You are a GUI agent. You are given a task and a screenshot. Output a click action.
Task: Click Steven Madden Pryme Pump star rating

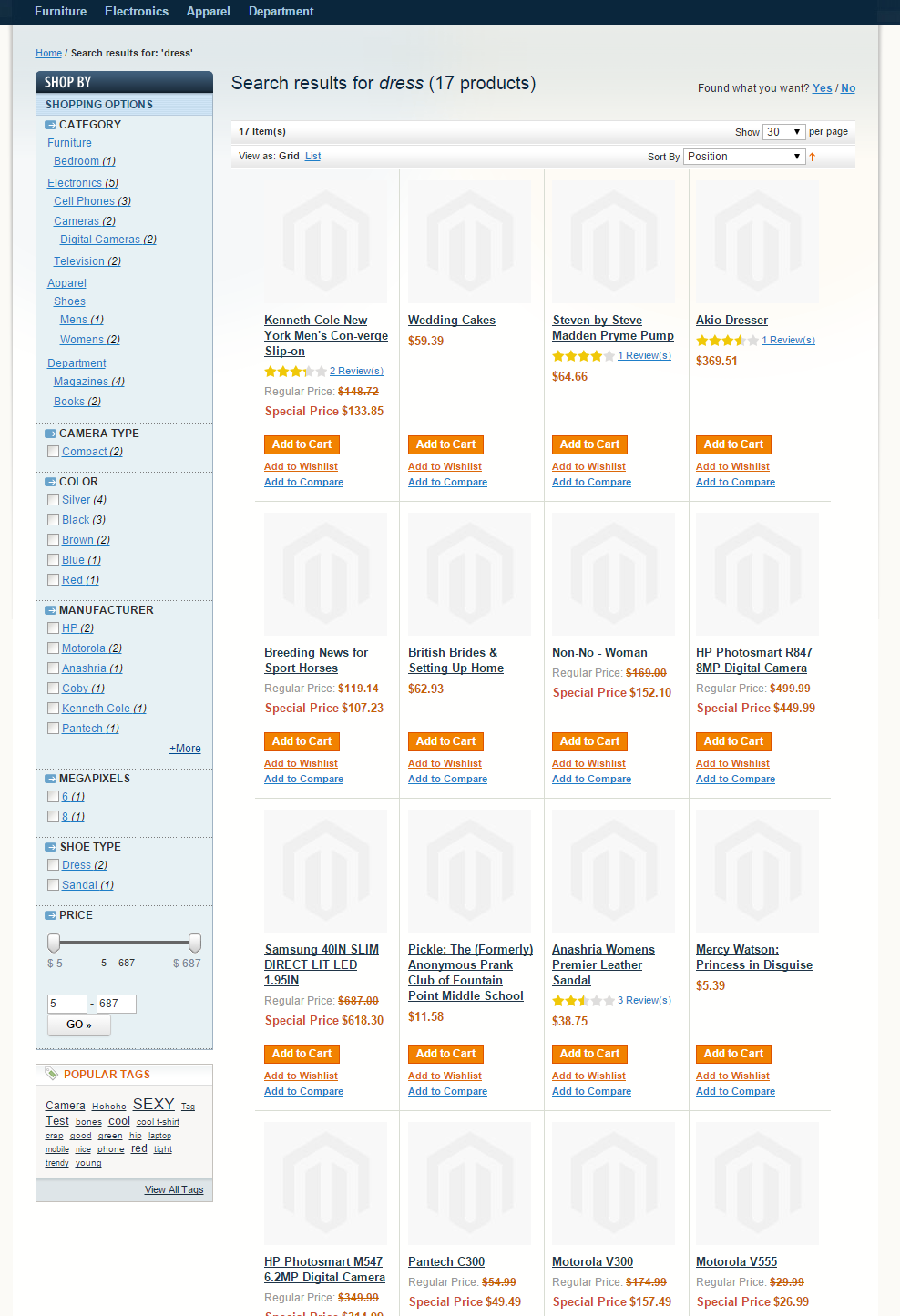tap(583, 356)
